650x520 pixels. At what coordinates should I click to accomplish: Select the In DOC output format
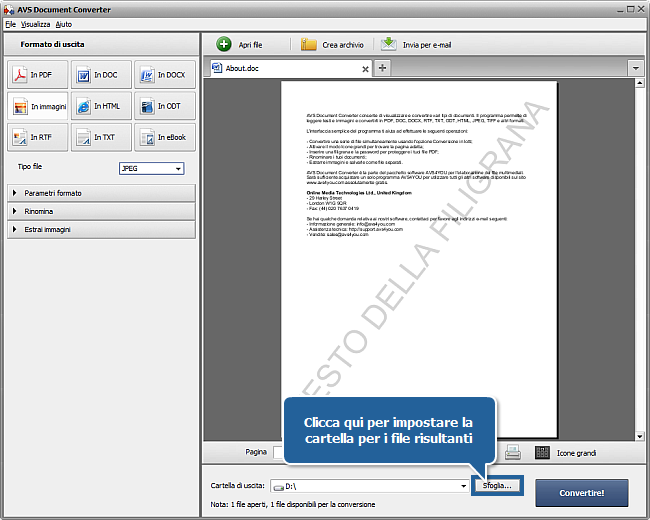(101, 75)
